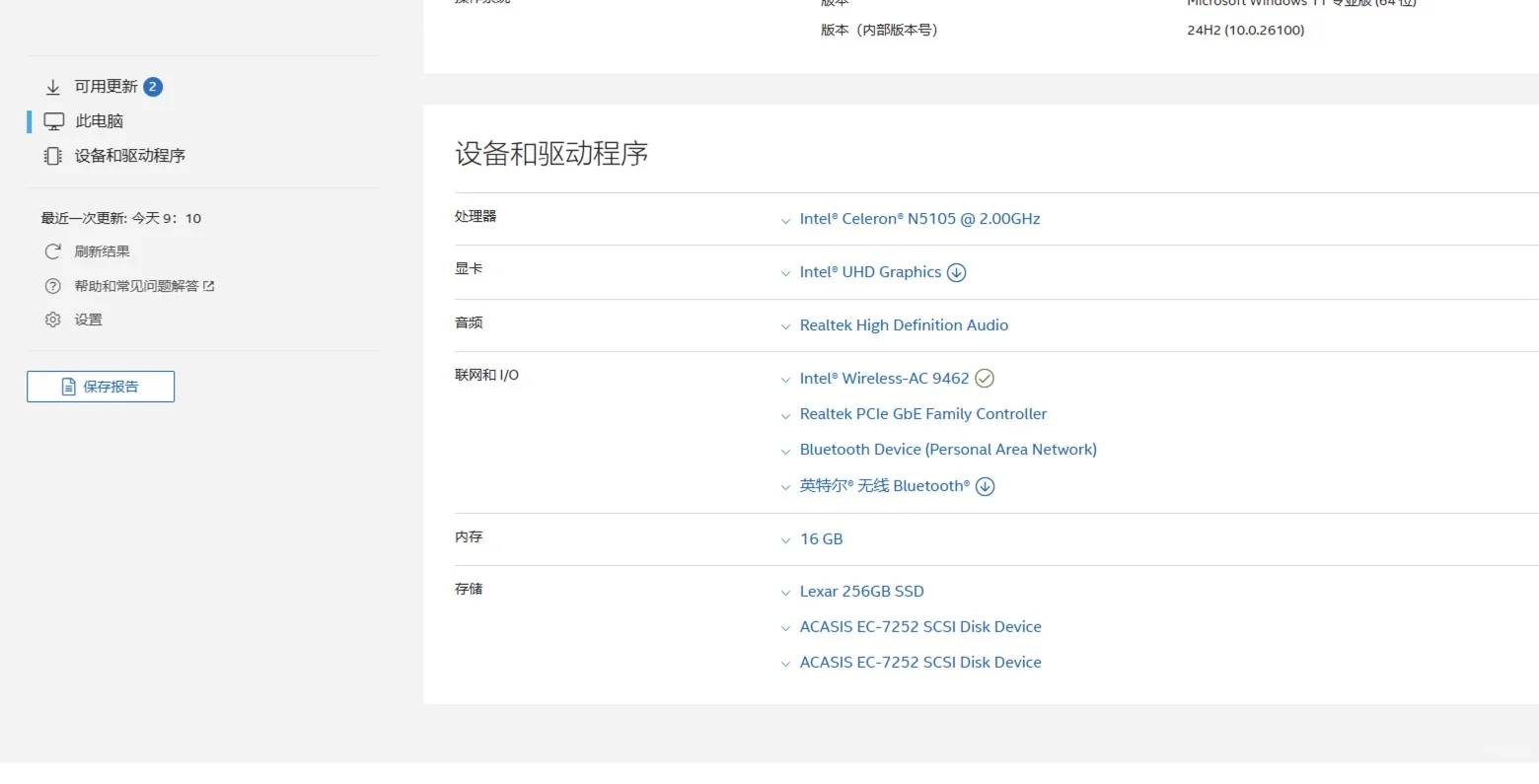Click the download arrow icon beside 可用更新
1539x784 pixels.
pos(52,86)
